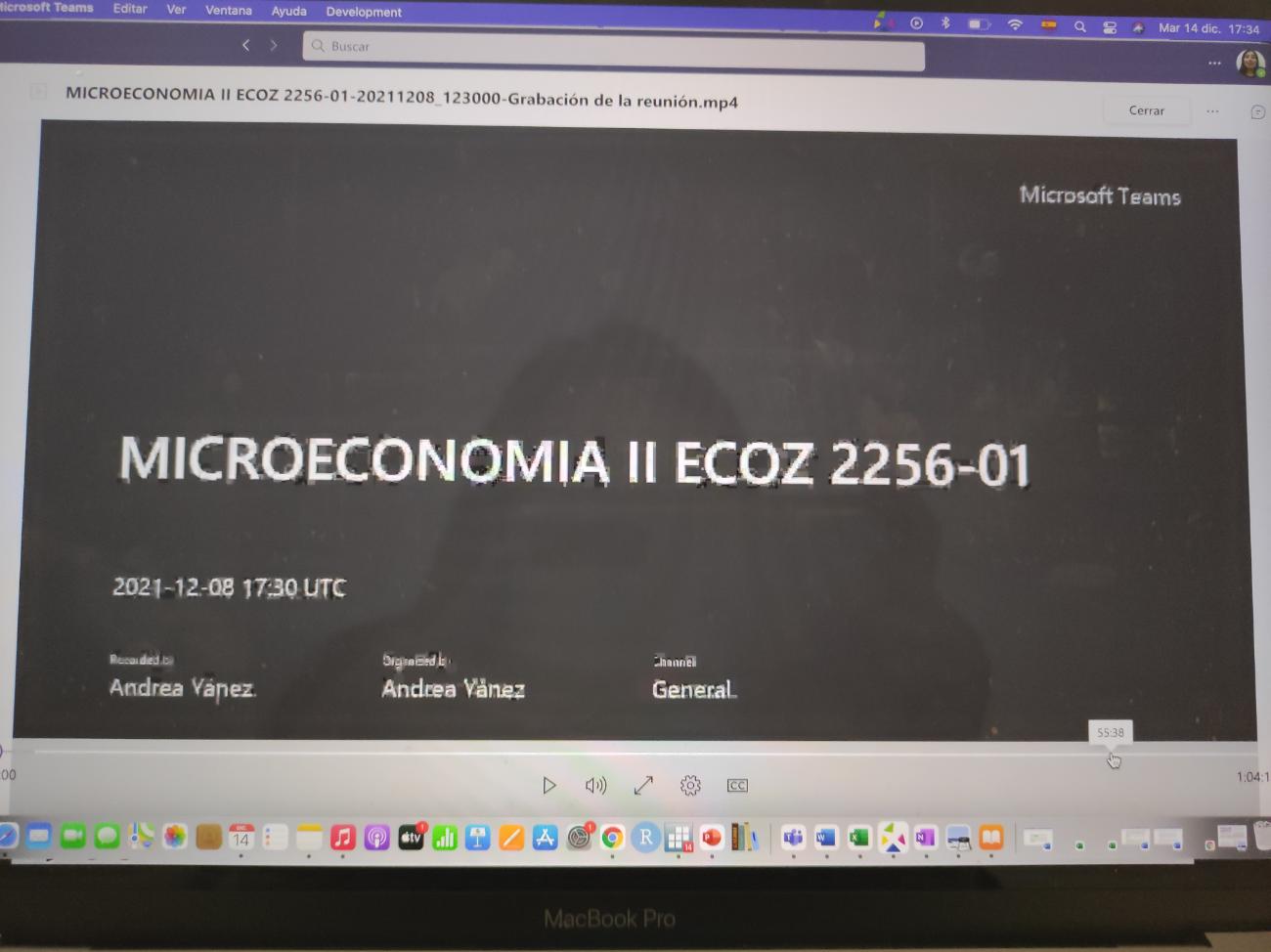Open the Ventana menu

tap(228, 10)
